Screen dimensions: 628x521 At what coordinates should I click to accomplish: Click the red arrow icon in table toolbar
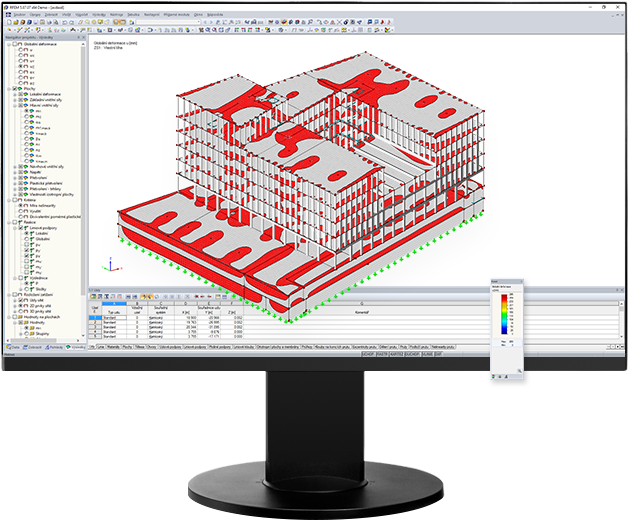click(197, 297)
